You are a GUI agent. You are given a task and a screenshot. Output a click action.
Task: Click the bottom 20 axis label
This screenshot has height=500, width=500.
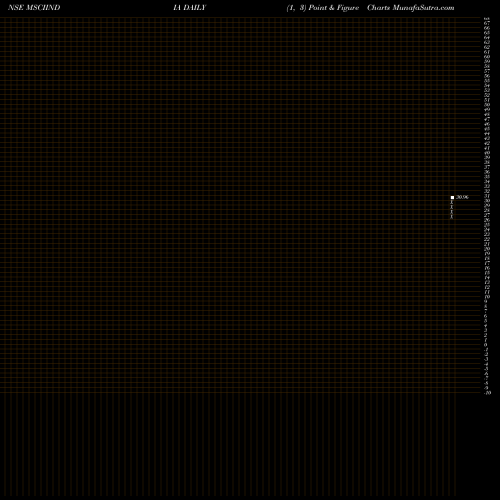(488, 393)
